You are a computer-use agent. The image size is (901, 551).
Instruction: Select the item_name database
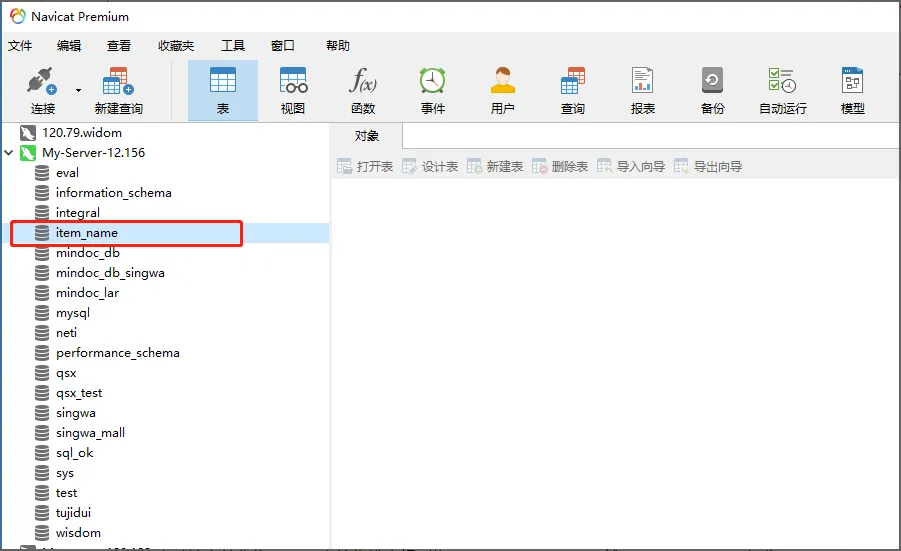87,233
